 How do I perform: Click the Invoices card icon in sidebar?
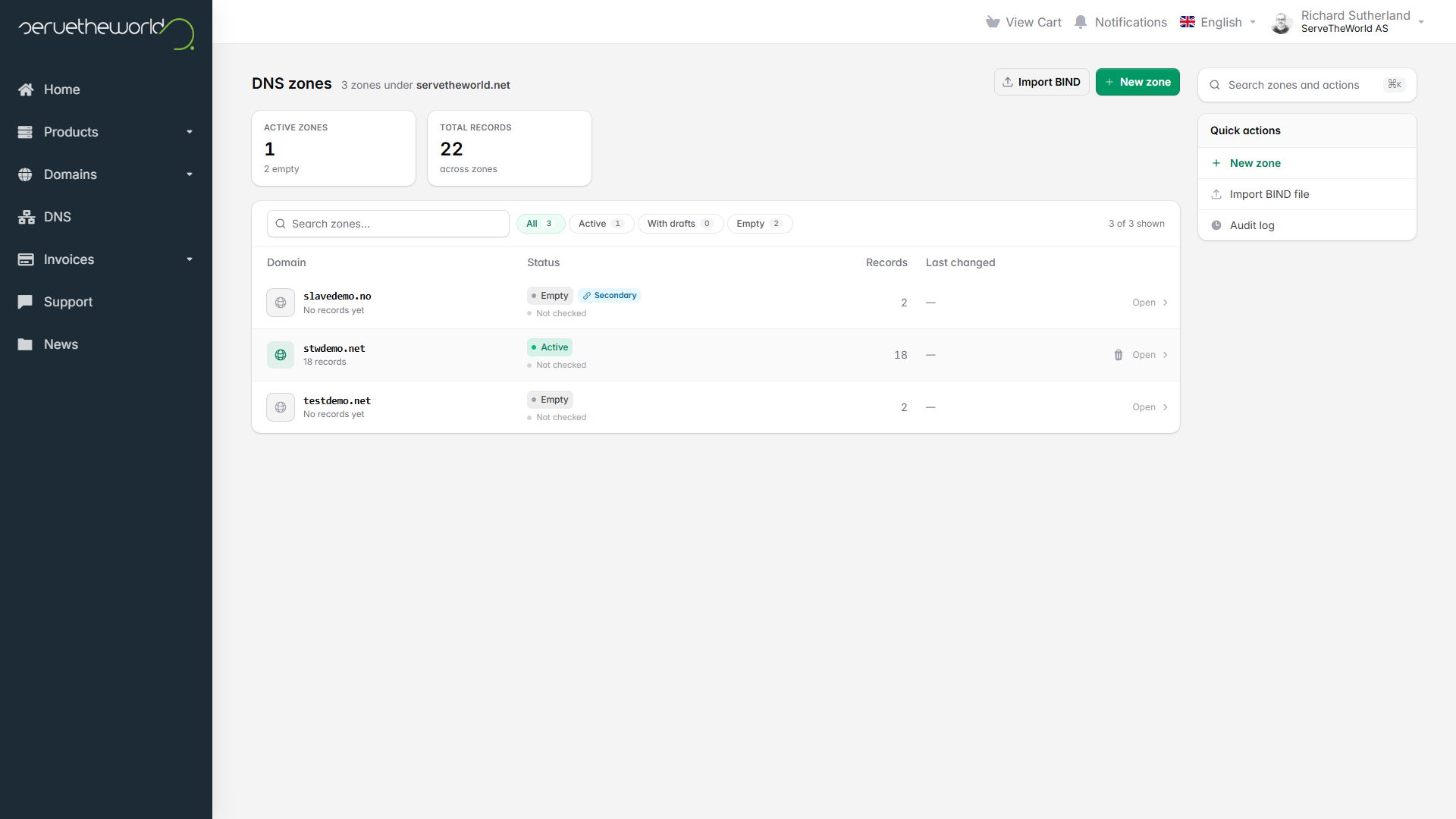pyautogui.click(x=26, y=259)
